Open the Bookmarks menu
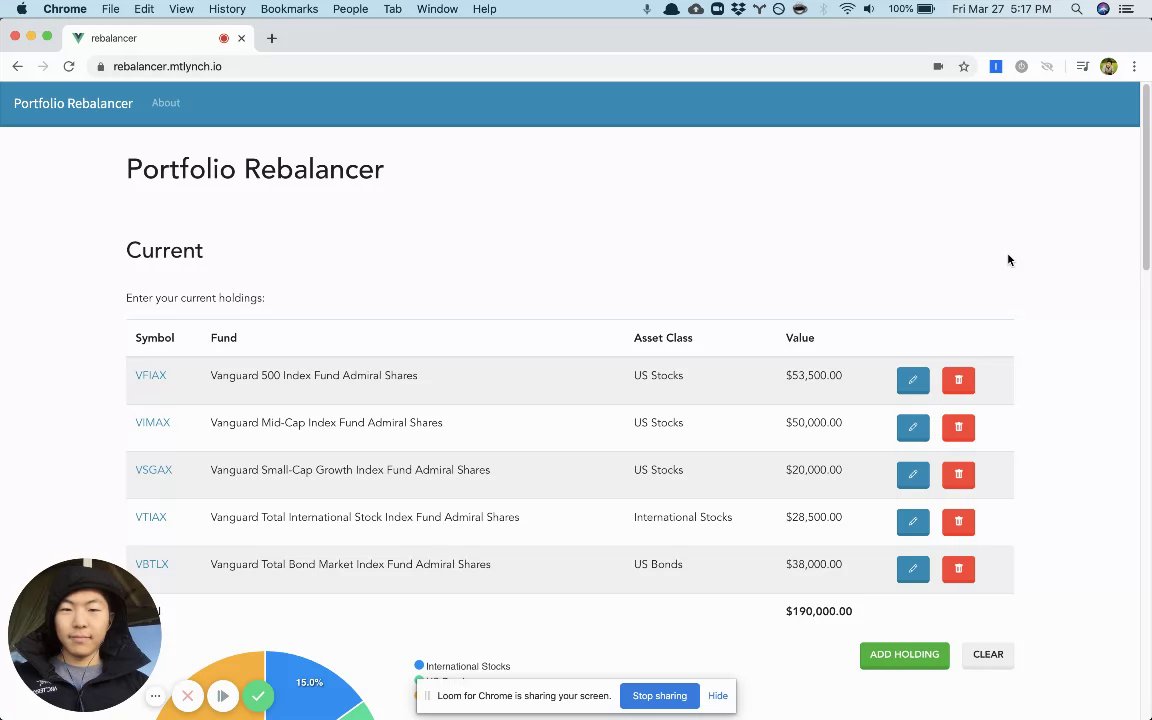The width and height of the screenshot is (1152, 720). tap(289, 9)
